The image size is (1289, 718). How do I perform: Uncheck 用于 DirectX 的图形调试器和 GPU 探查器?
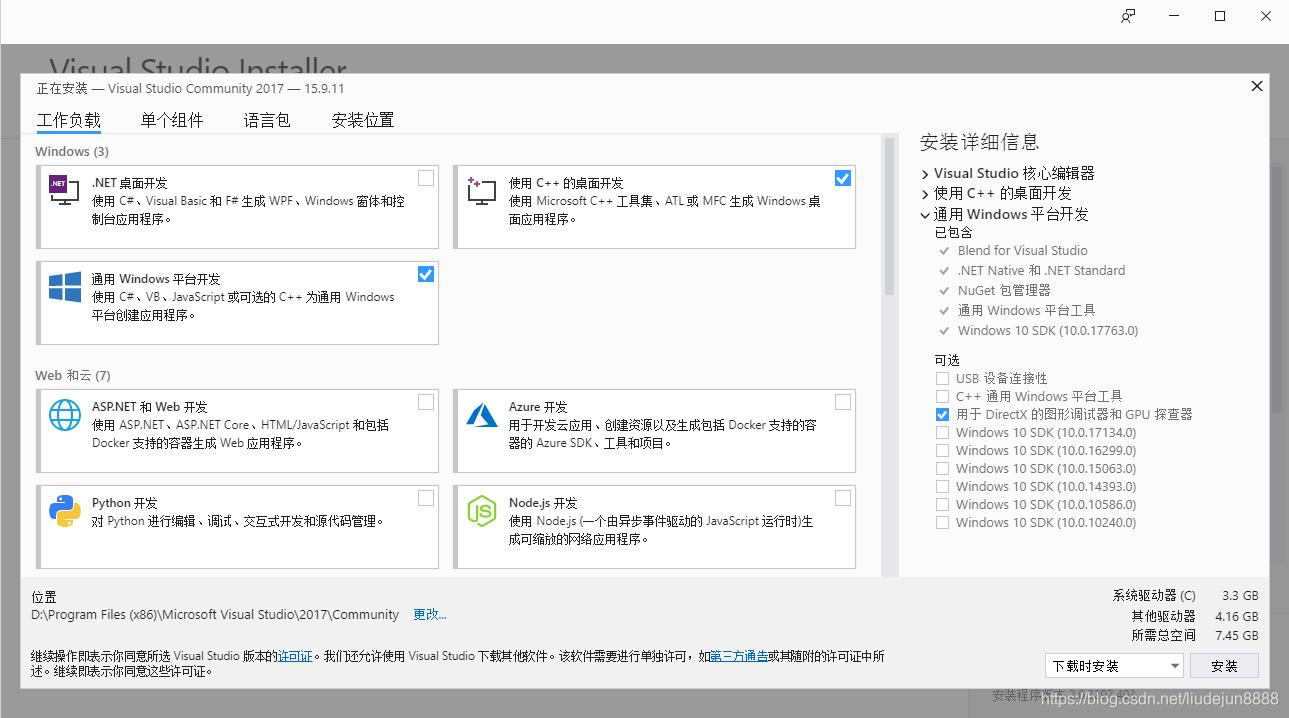point(942,414)
